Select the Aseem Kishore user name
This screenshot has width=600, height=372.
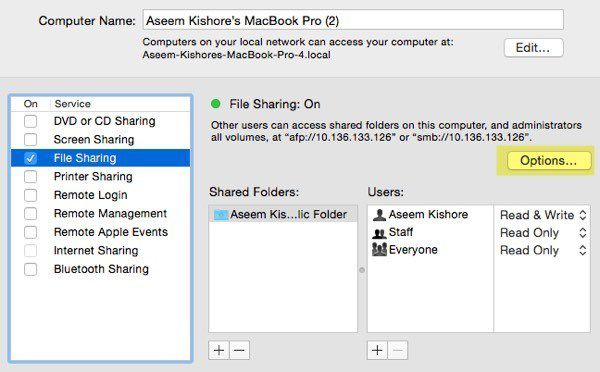[x=428, y=214]
